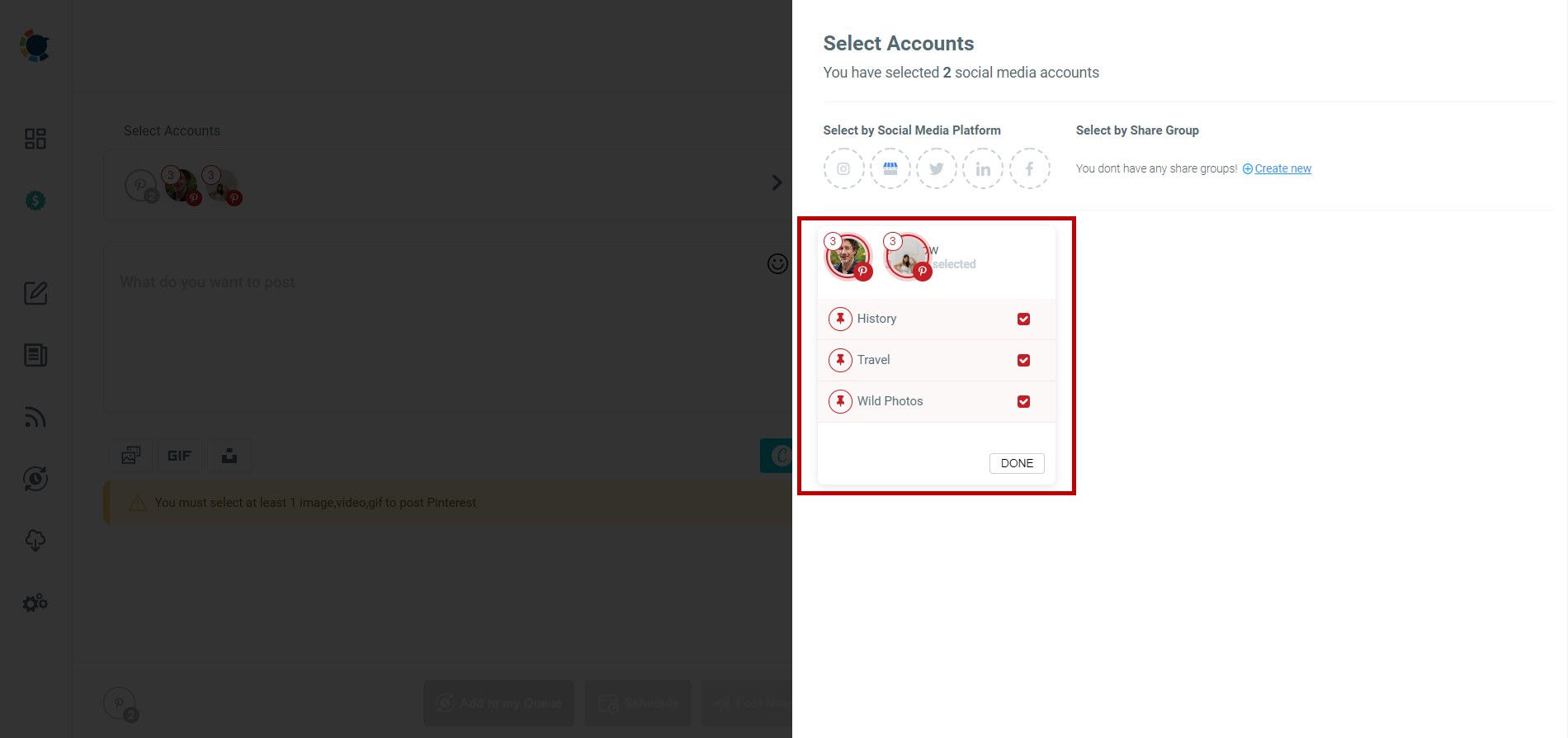The image size is (1568, 738).
Task: Open the posts list icon in sidebar
Action: click(35, 355)
